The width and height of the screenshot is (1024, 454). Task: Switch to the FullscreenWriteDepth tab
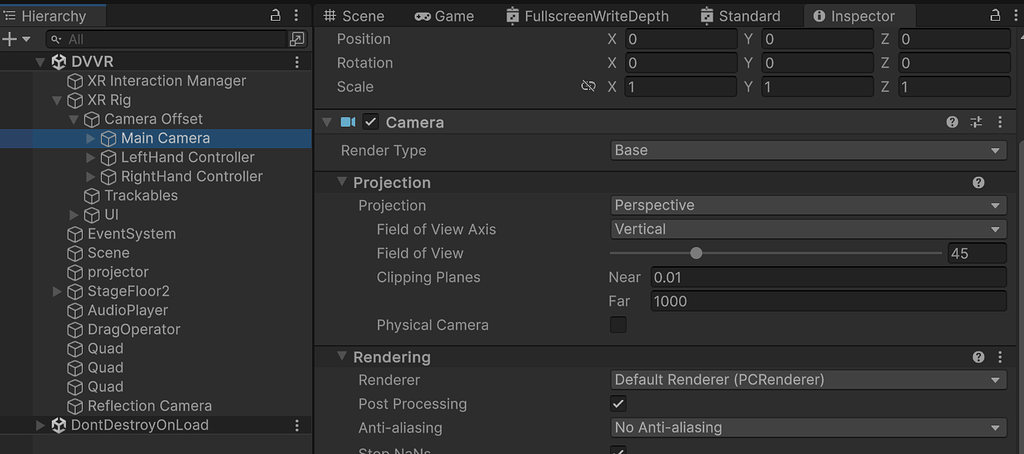click(600, 16)
